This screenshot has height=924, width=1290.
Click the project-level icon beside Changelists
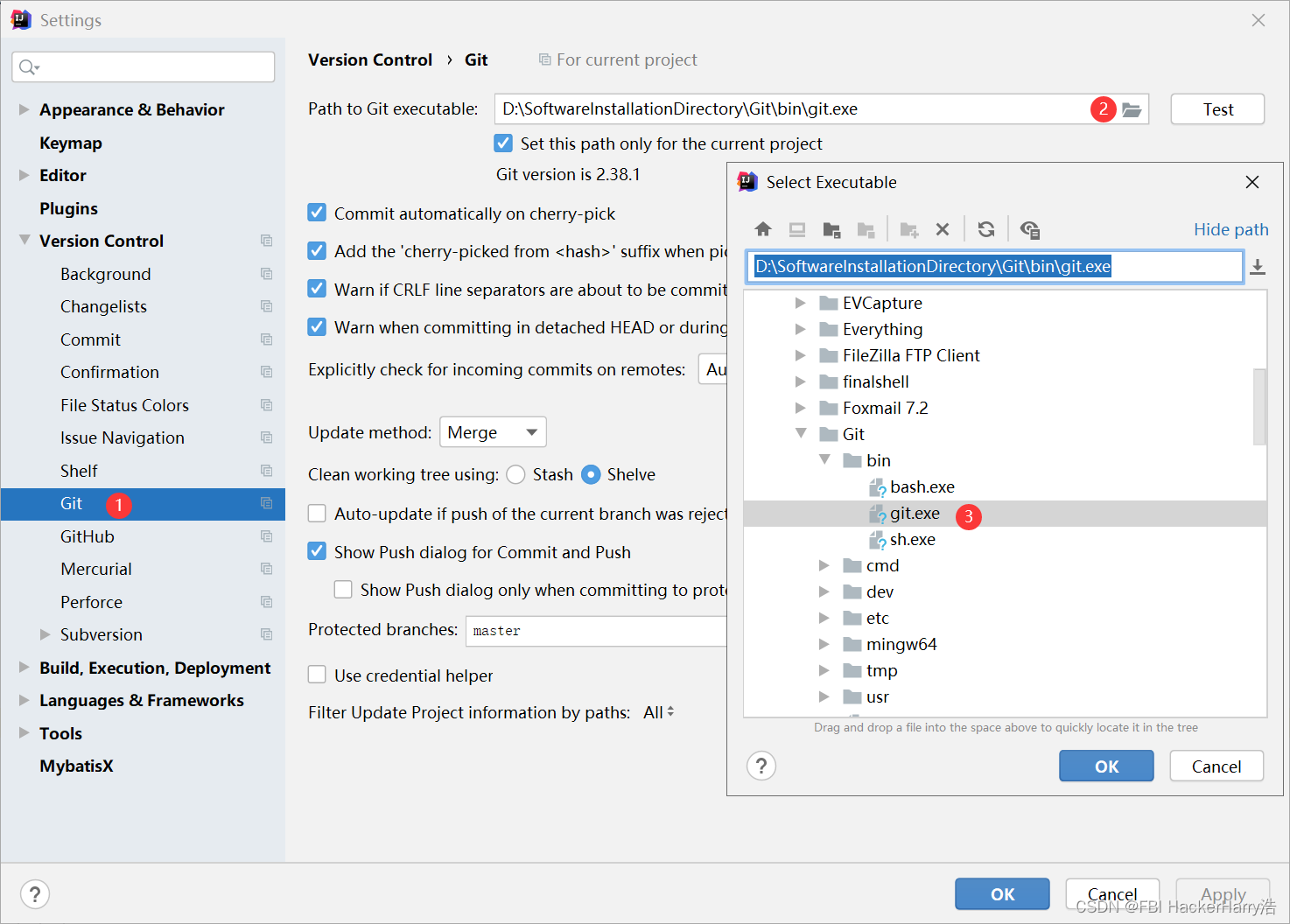click(267, 306)
